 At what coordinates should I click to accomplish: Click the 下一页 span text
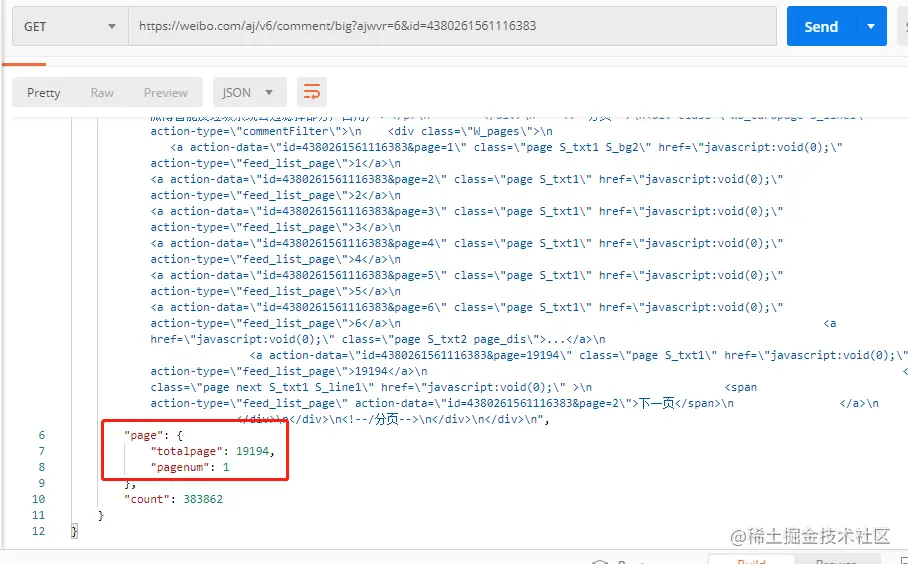[657, 403]
